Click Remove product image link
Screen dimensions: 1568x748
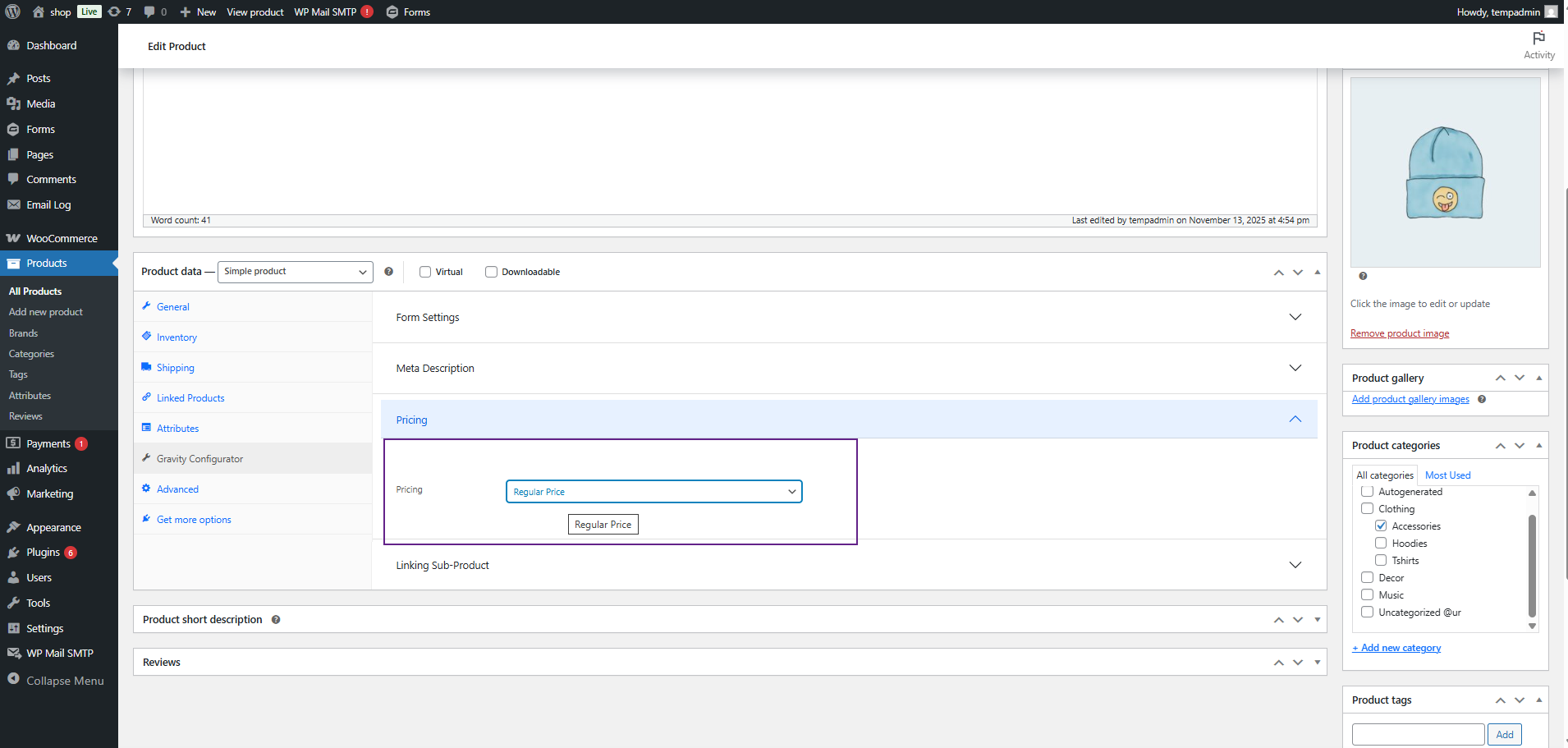coord(1399,333)
